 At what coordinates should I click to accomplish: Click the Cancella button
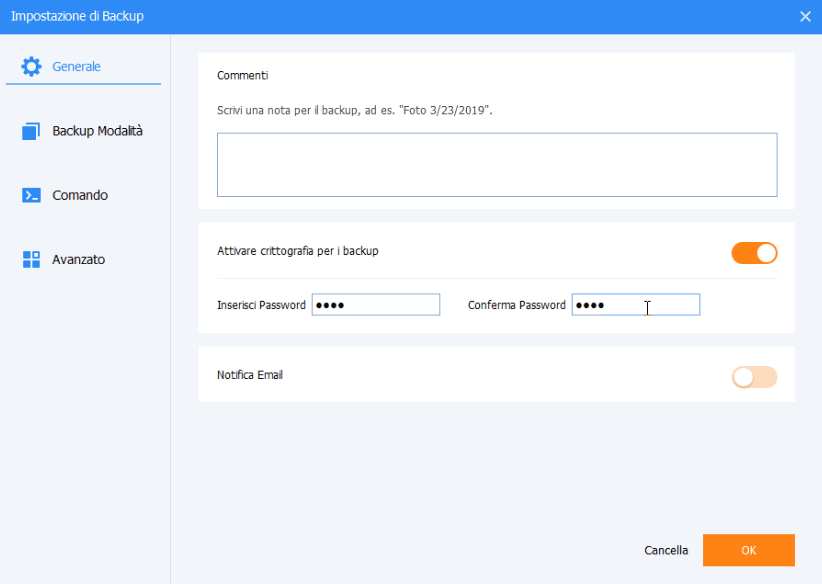click(666, 550)
